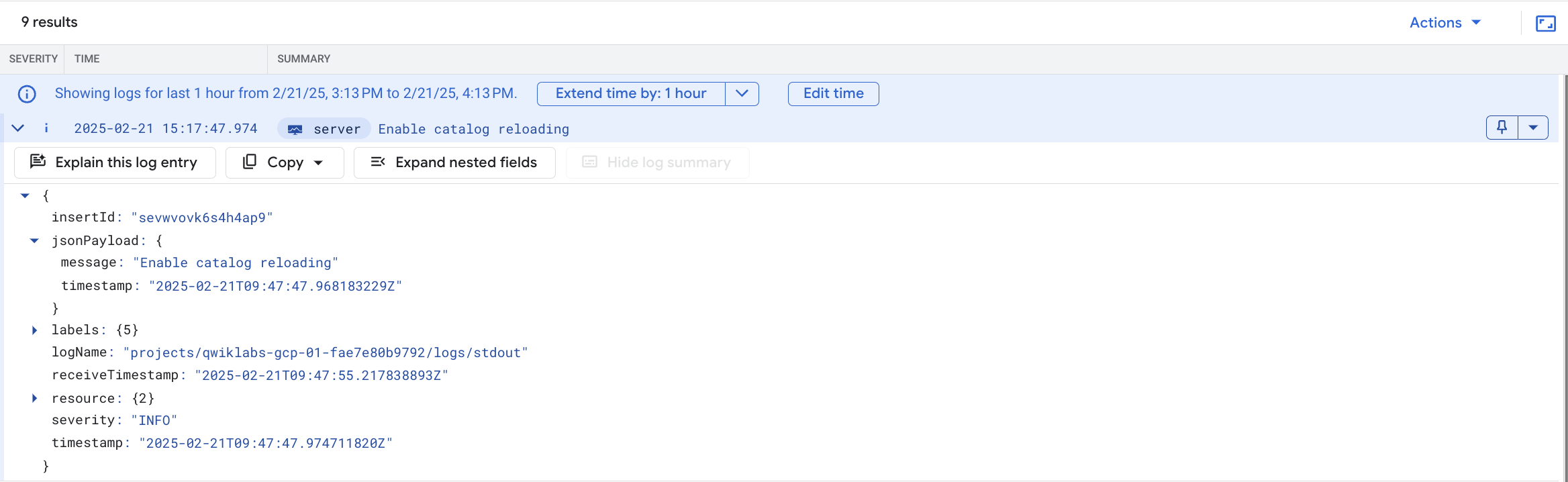Click the receiveTimestamp value
The height and width of the screenshot is (482, 1568).
[322, 375]
